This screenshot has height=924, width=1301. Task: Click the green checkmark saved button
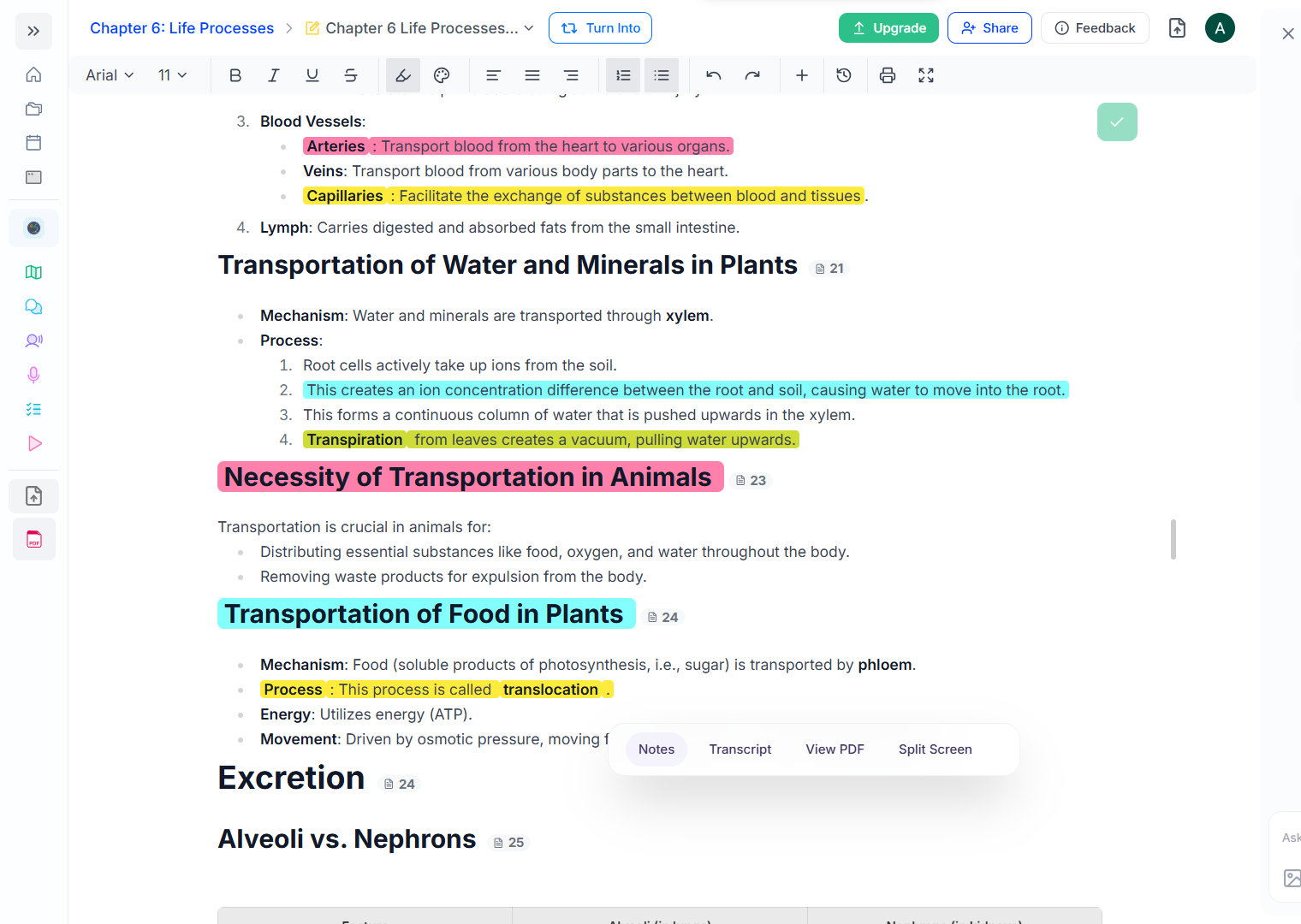tap(1117, 121)
